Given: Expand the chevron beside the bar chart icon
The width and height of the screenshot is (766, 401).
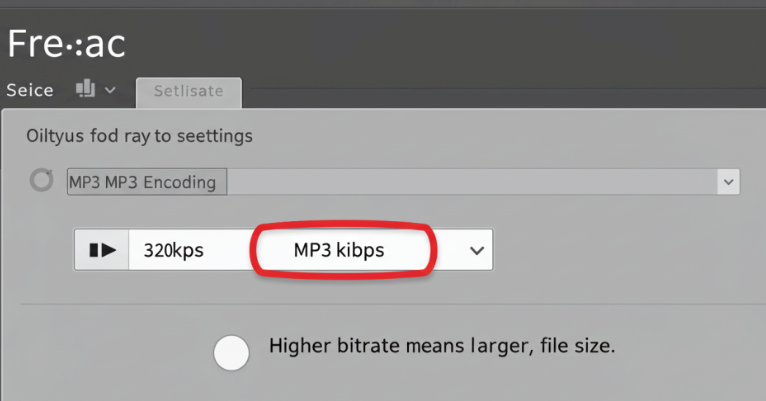Looking at the screenshot, I should tap(110, 90).
